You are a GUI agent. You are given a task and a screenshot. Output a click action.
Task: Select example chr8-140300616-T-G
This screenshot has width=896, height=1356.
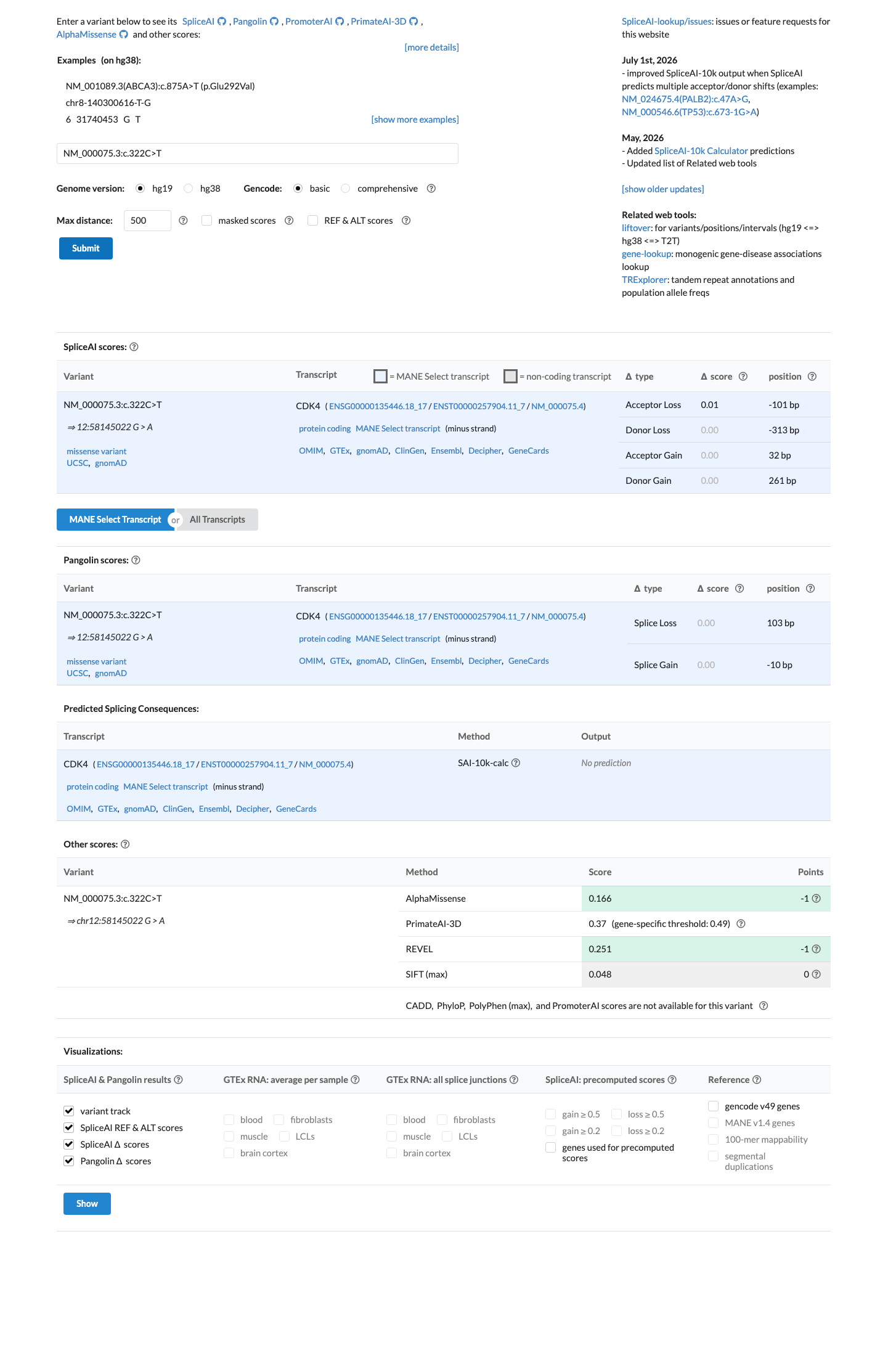tap(108, 103)
